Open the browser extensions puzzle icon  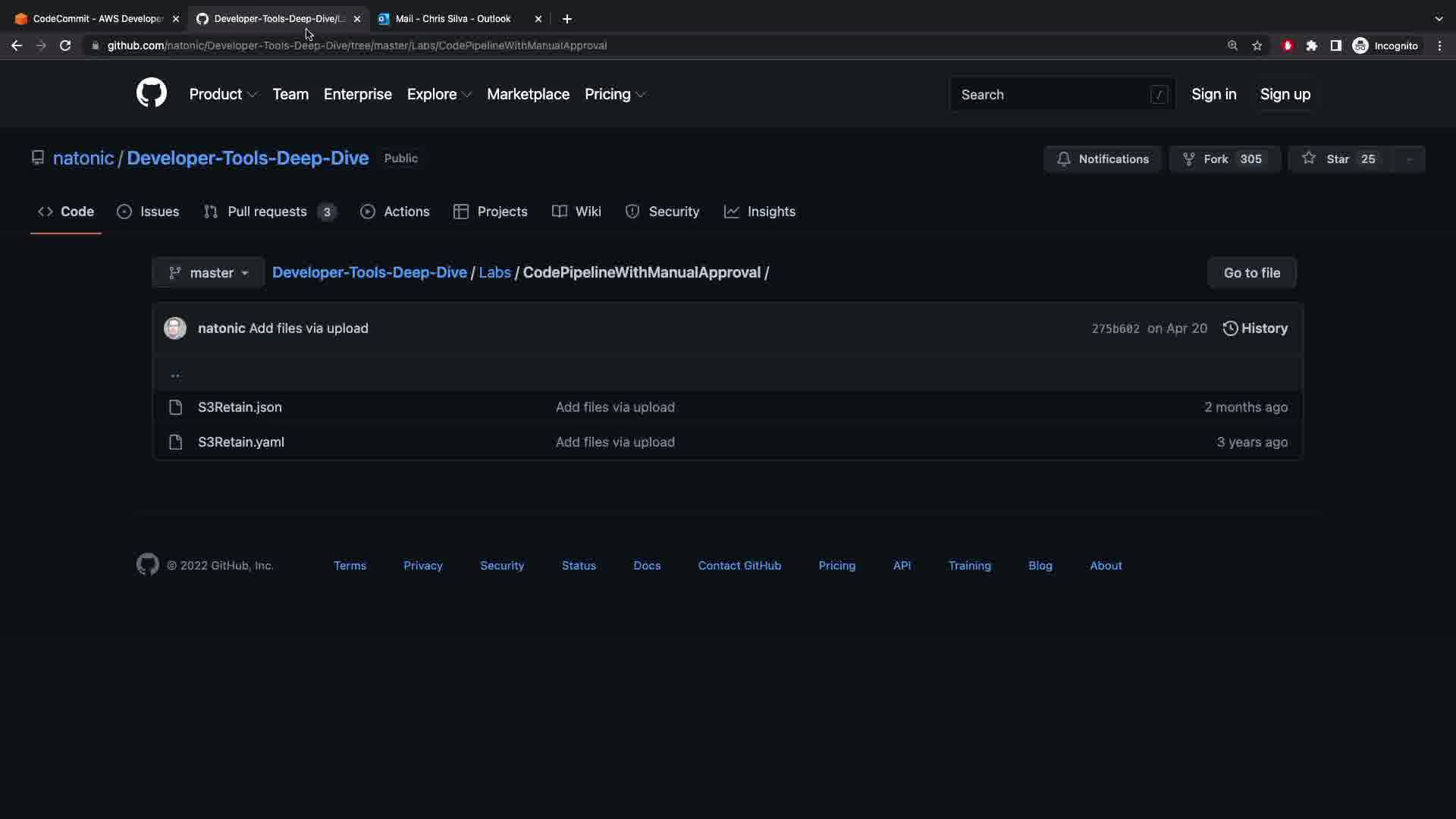pyautogui.click(x=1312, y=45)
